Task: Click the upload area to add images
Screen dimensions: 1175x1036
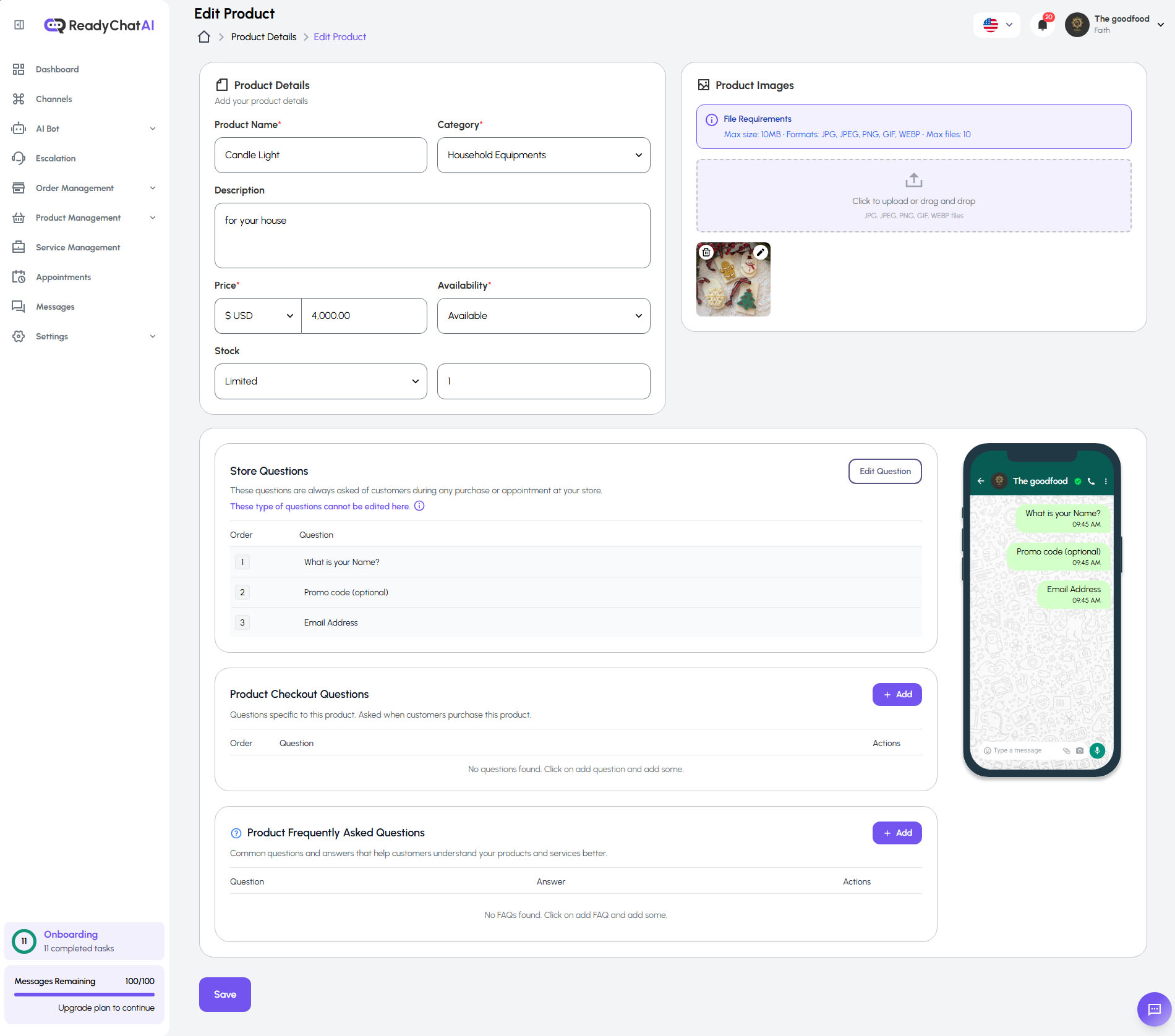Action: tap(913, 195)
